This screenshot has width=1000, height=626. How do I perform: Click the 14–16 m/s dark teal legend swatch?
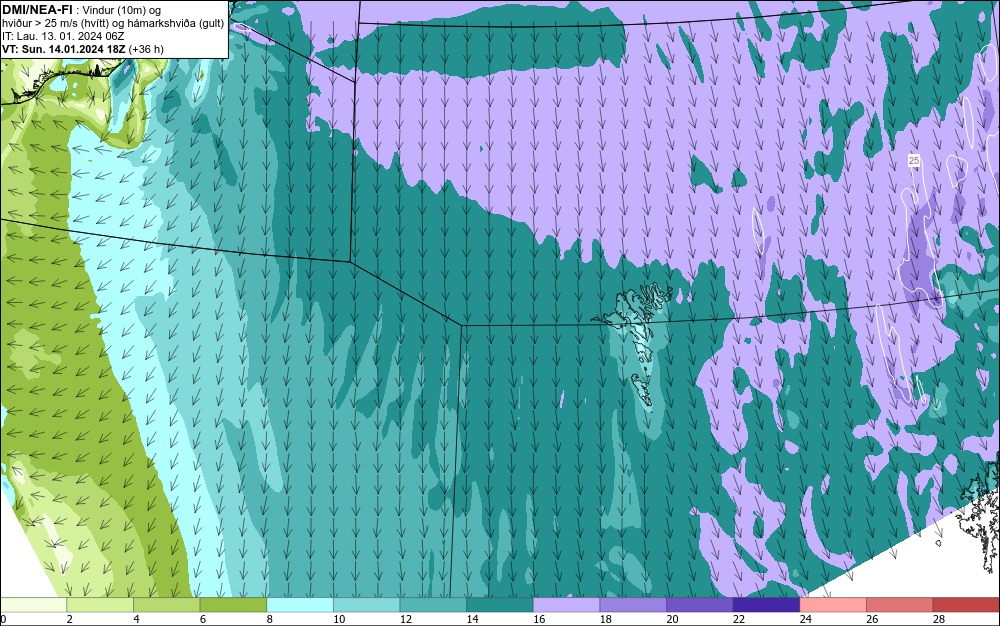coord(499,605)
